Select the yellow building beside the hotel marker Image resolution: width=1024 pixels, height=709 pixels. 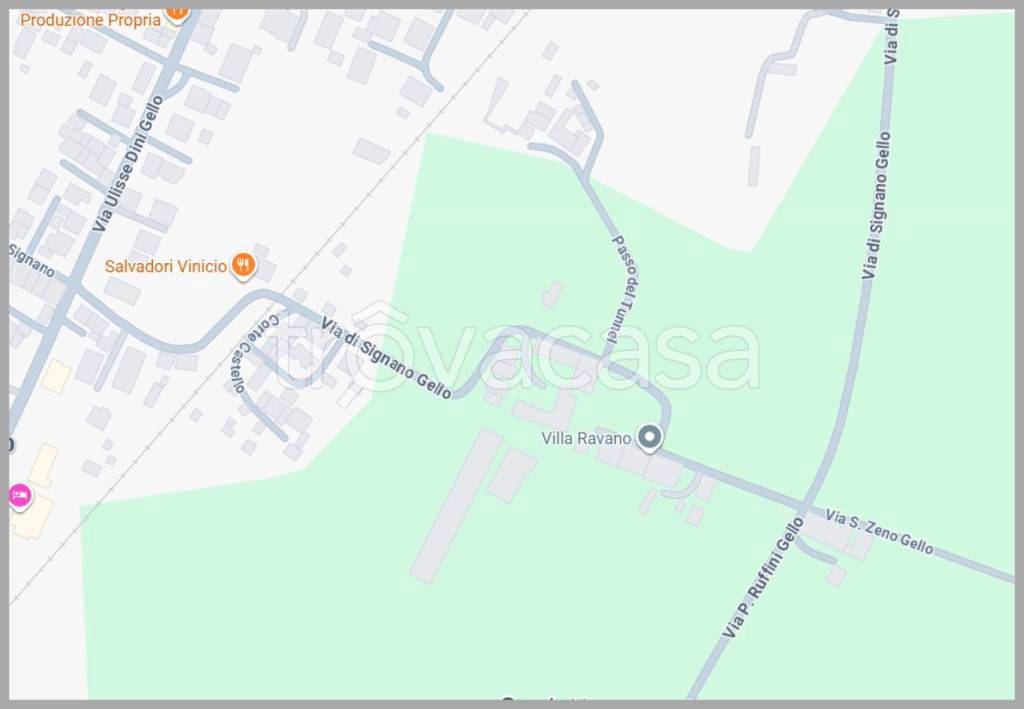(x=32, y=516)
